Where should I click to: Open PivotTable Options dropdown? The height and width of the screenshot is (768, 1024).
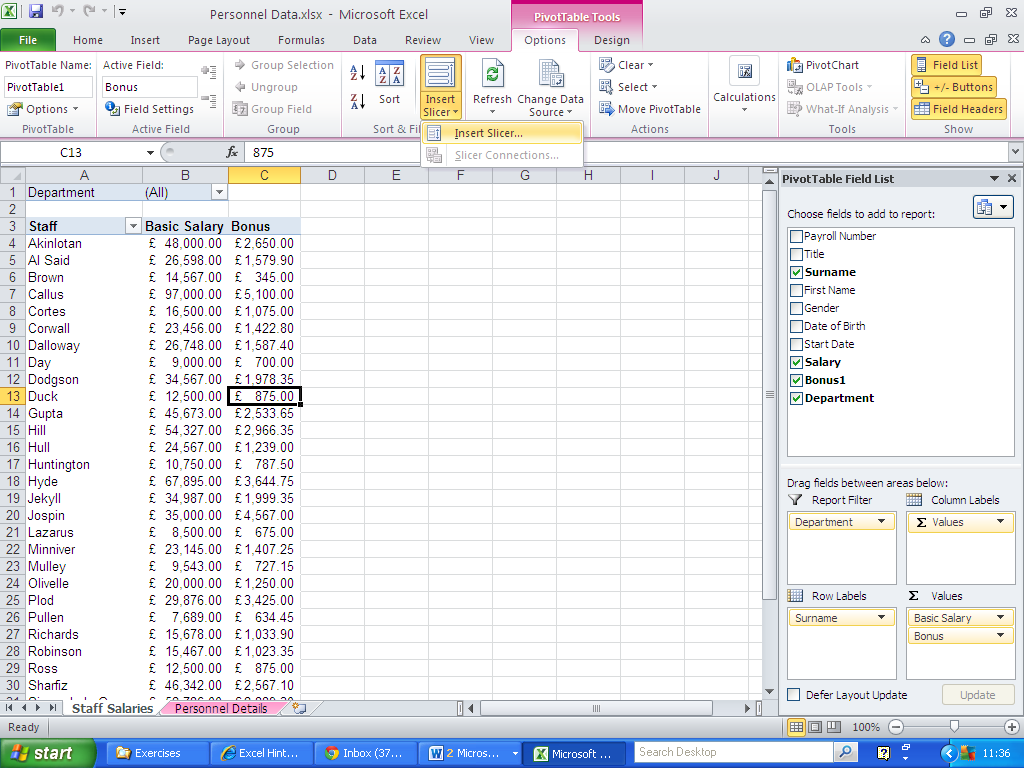[44, 109]
